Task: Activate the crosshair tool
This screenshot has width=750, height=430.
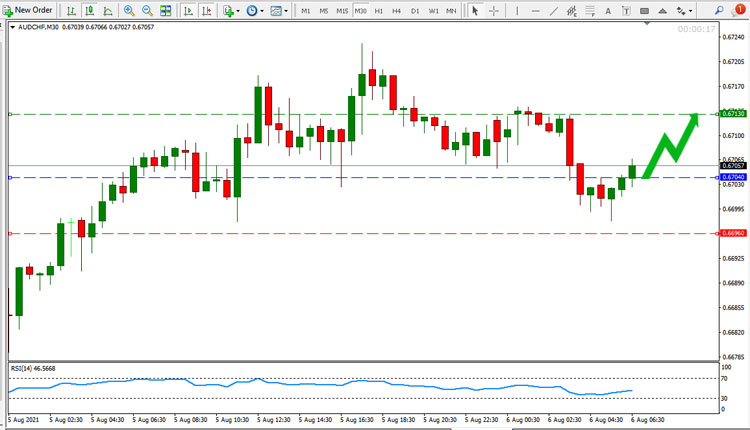Action: 494,11
